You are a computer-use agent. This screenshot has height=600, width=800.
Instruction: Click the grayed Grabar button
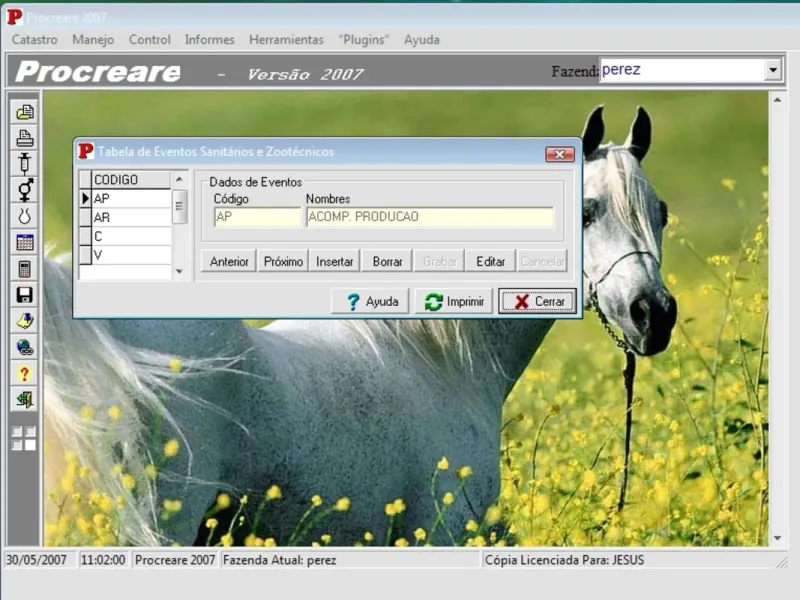439,261
